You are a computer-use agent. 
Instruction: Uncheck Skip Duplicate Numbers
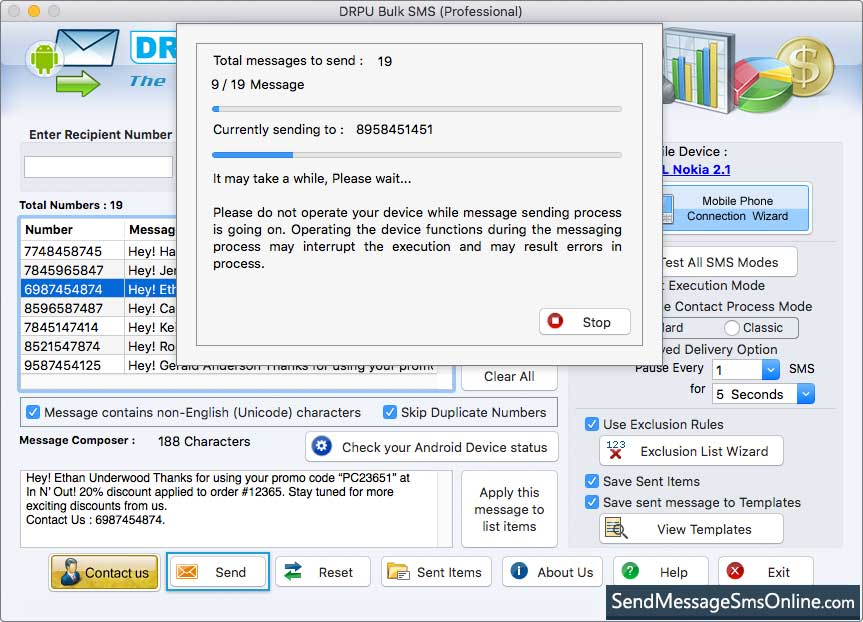point(390,412)
